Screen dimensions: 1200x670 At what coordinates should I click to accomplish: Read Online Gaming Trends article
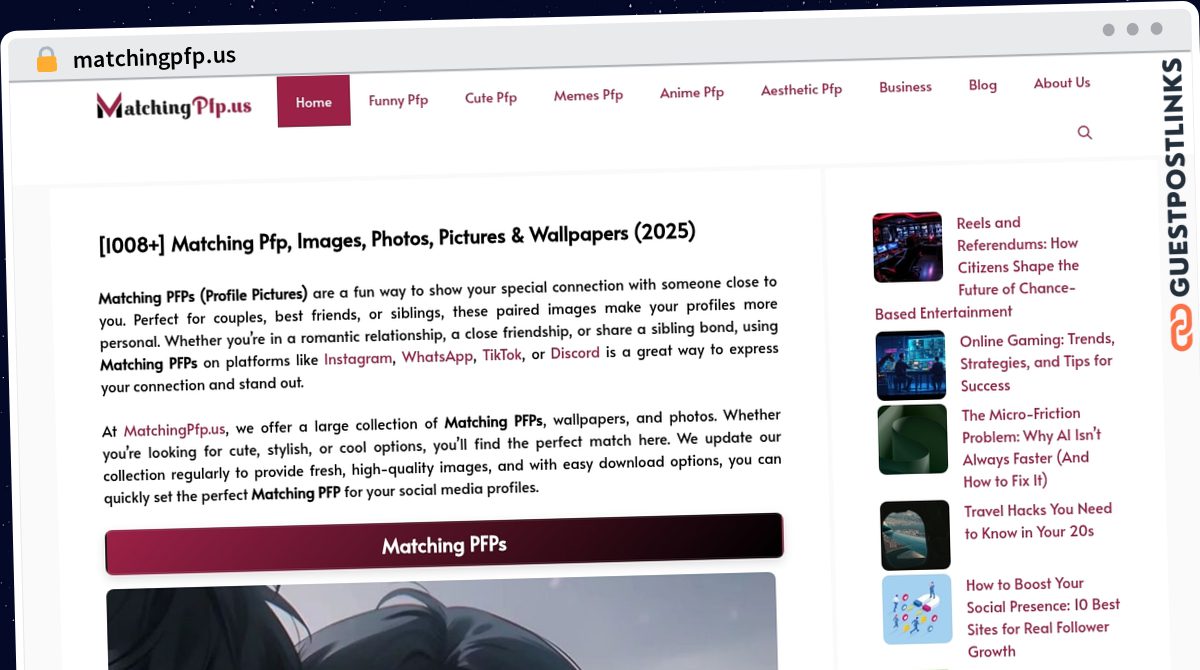[x=1037, y=362]
